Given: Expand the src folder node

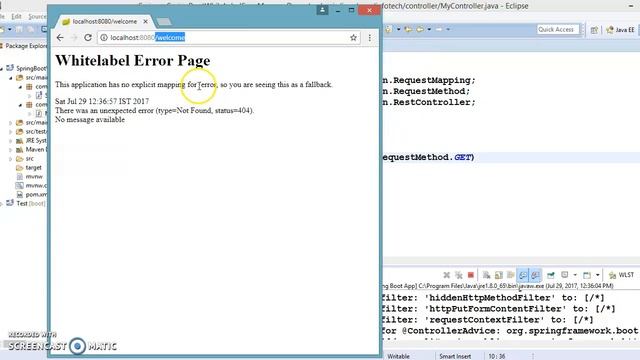Looking at the screenshot, I should coord(11,158).
